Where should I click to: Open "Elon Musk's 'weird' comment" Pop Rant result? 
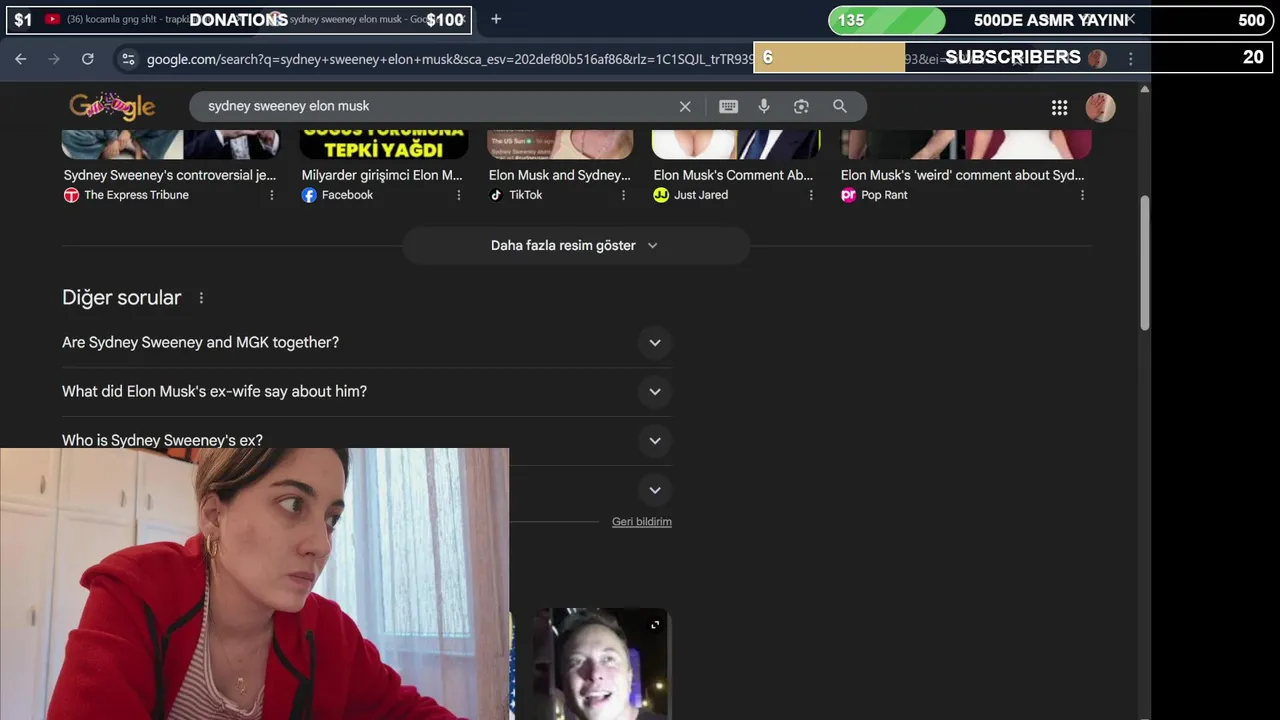[x=962, y=175]
